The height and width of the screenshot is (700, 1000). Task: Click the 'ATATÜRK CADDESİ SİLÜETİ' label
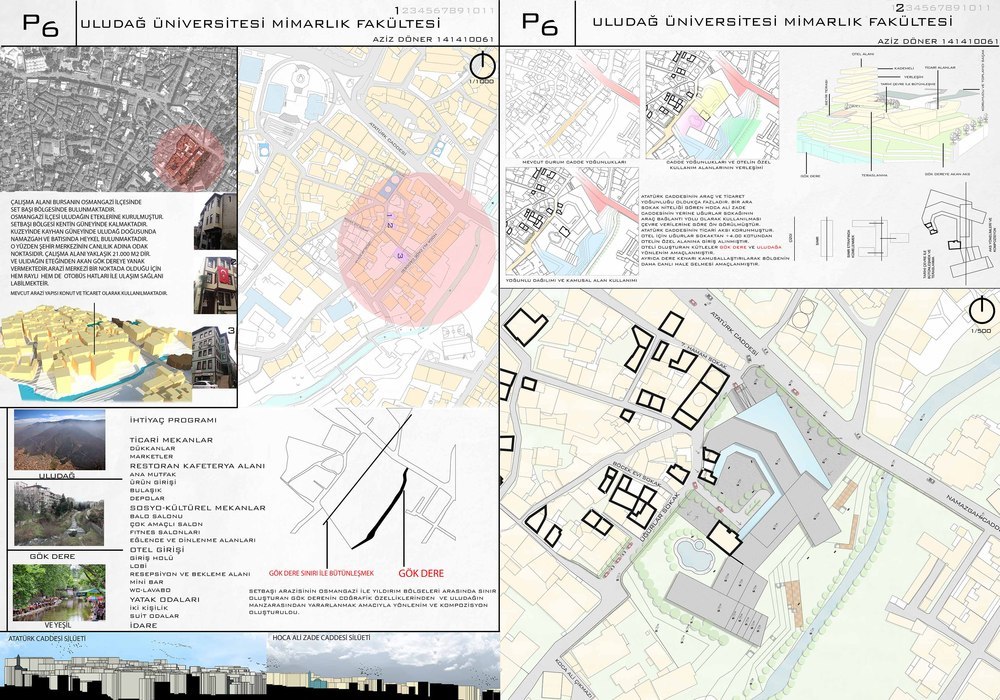point(47,638)
